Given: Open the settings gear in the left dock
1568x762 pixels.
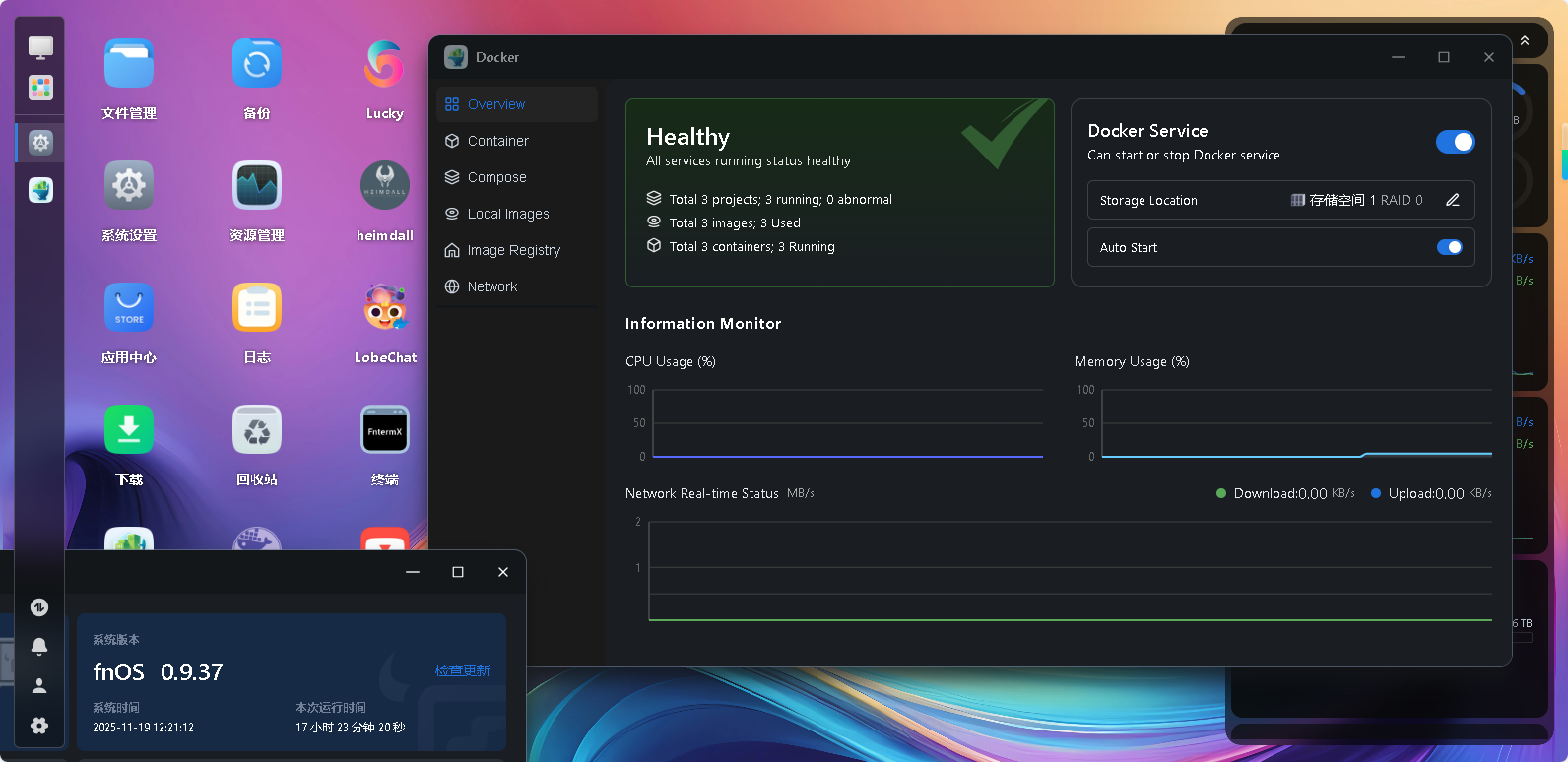Looking at the screenshot, I should pos(39,726).
